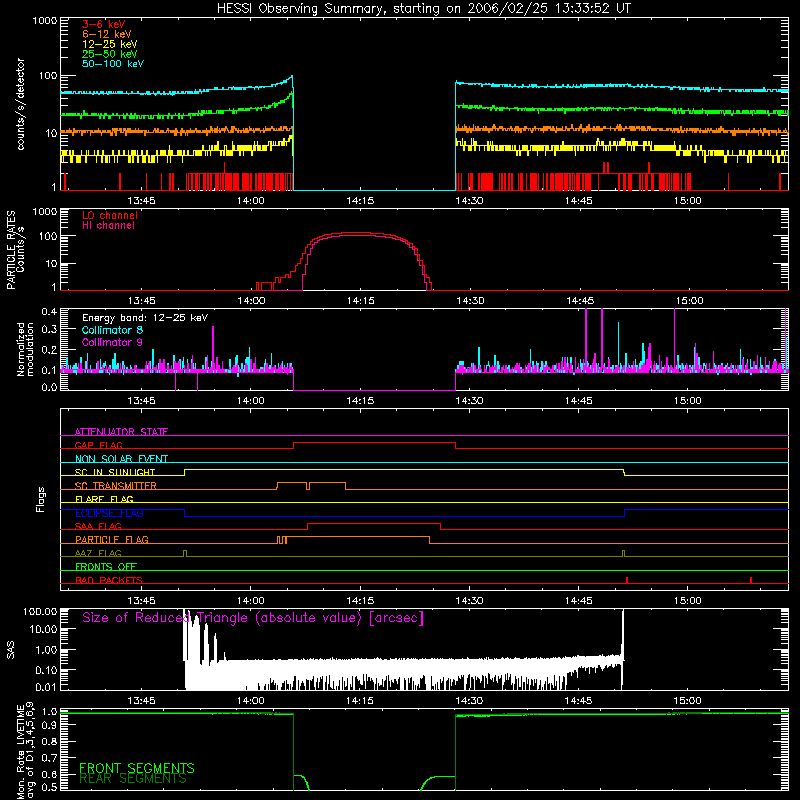This screenshot has height=800, width=800.
Task: Click the AAZ FLAG label
Action: (x=98, y=553)
